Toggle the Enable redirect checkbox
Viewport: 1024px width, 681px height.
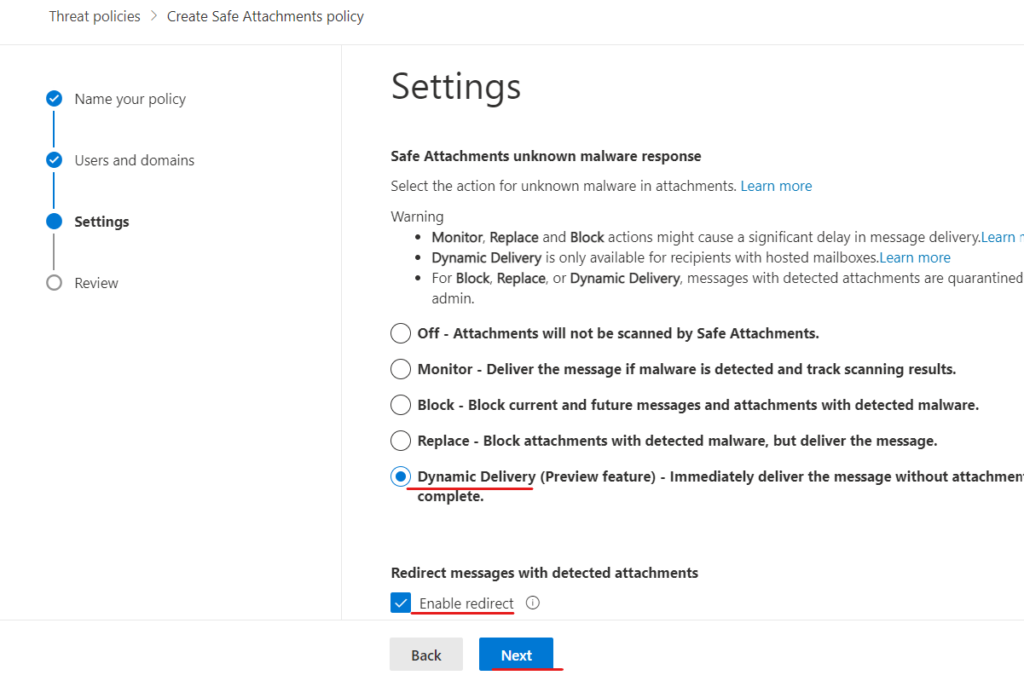400,603
